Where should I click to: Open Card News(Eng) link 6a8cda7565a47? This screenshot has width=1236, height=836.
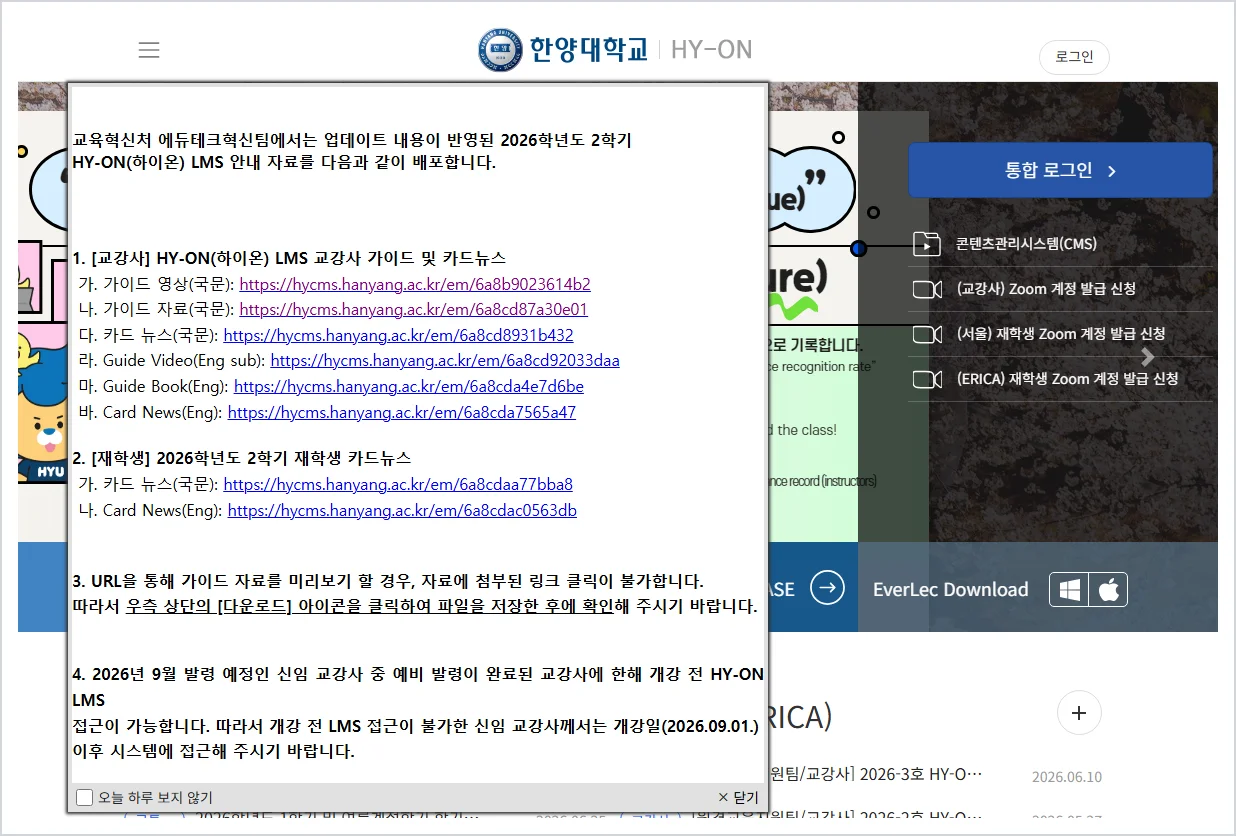coord(402,412)
